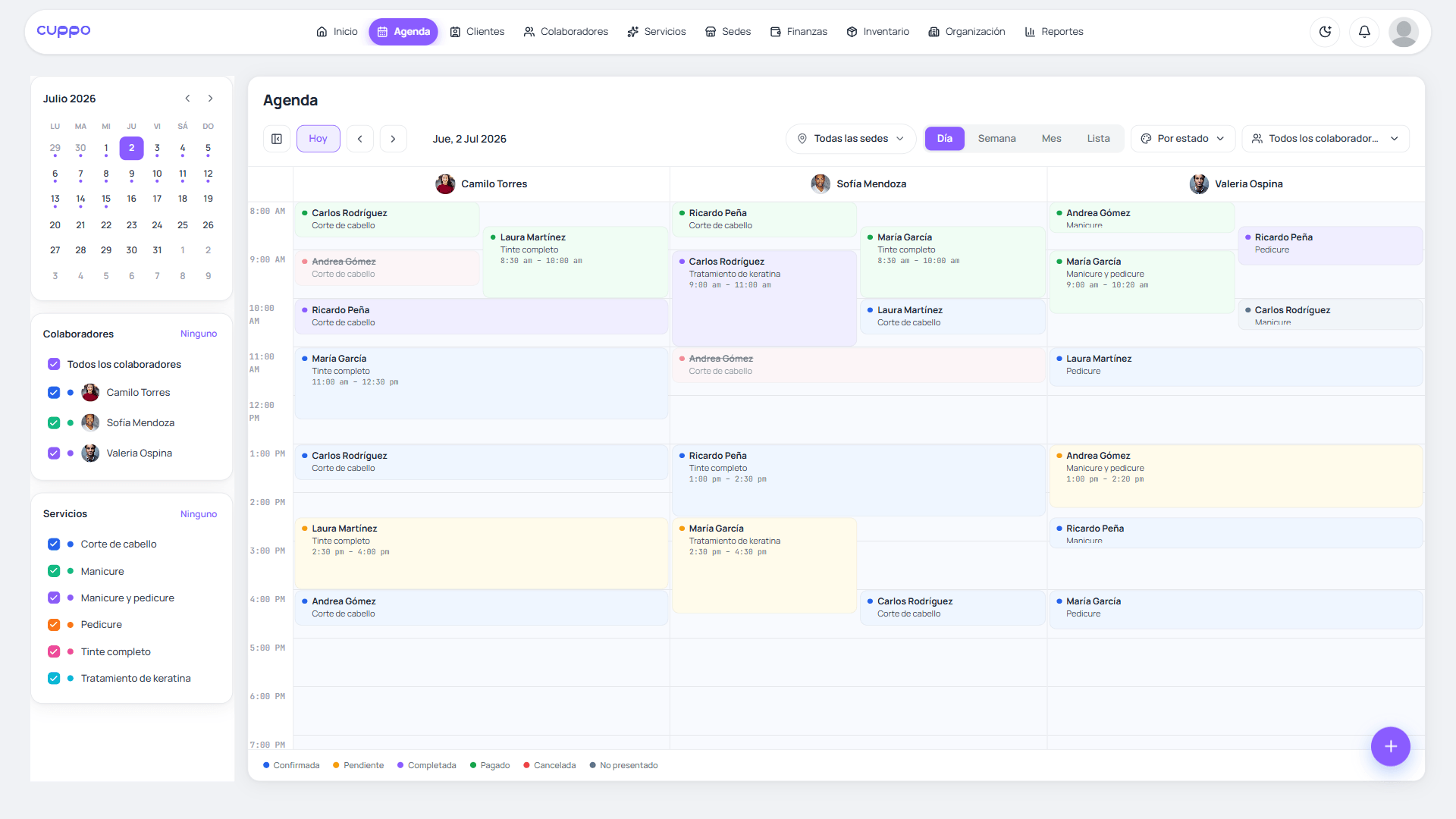The height and width of the screenshot is (819, 1456).
Task: Expand Por estado dropdown
Action: [x=1183, y=139]
